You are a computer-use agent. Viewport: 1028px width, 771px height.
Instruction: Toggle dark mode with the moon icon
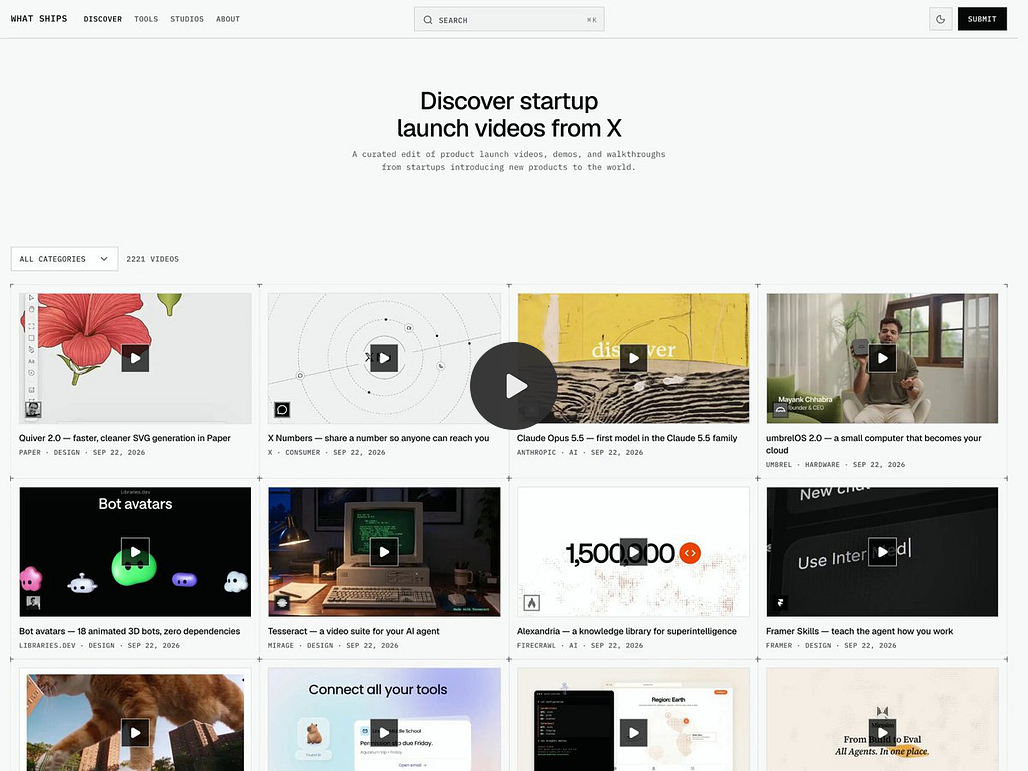(x=940, y=19)
